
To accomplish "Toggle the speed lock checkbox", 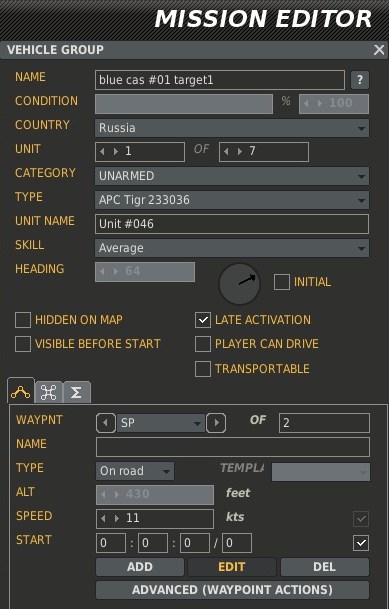I will coord(361,519).
